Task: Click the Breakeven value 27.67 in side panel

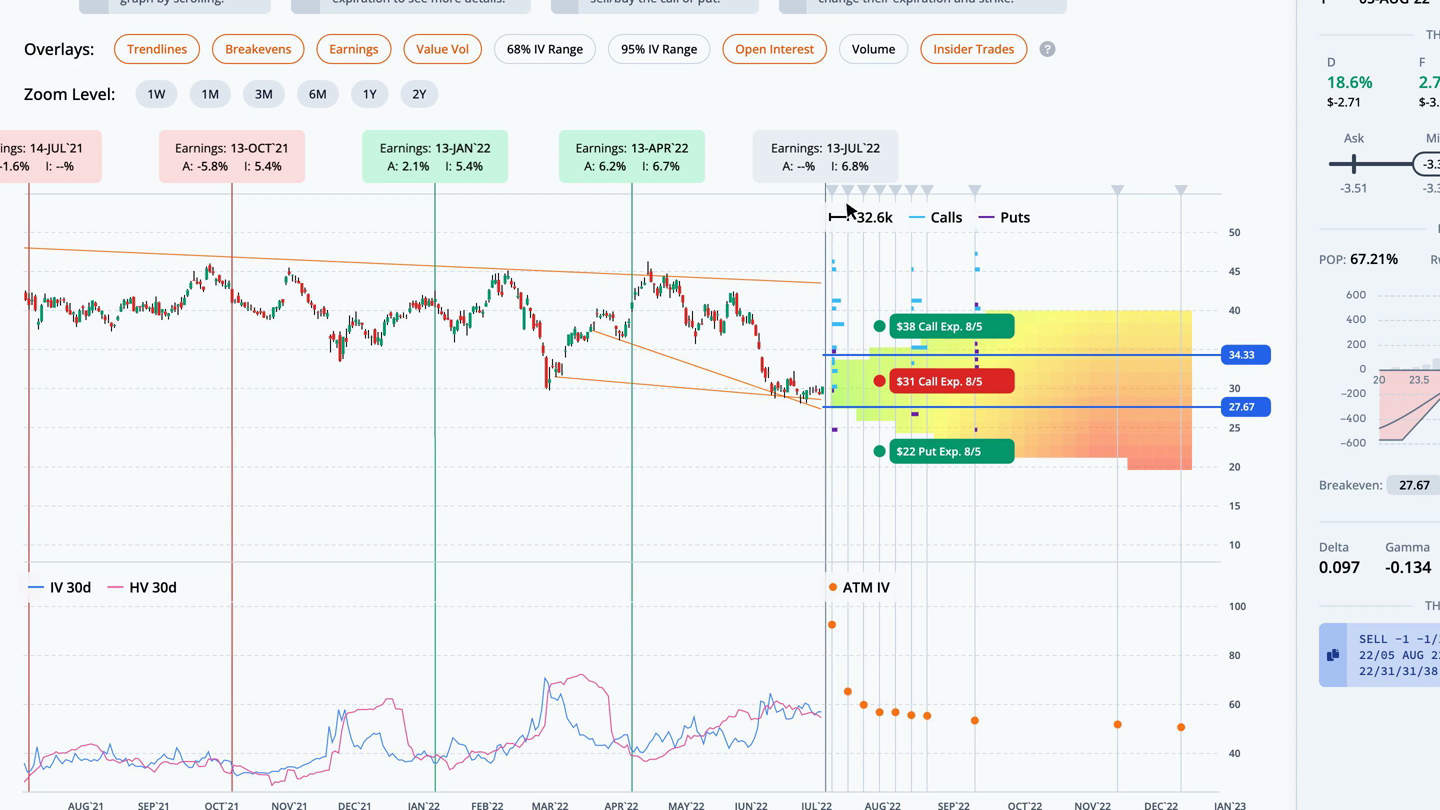Action: (x=1414, y=485)
